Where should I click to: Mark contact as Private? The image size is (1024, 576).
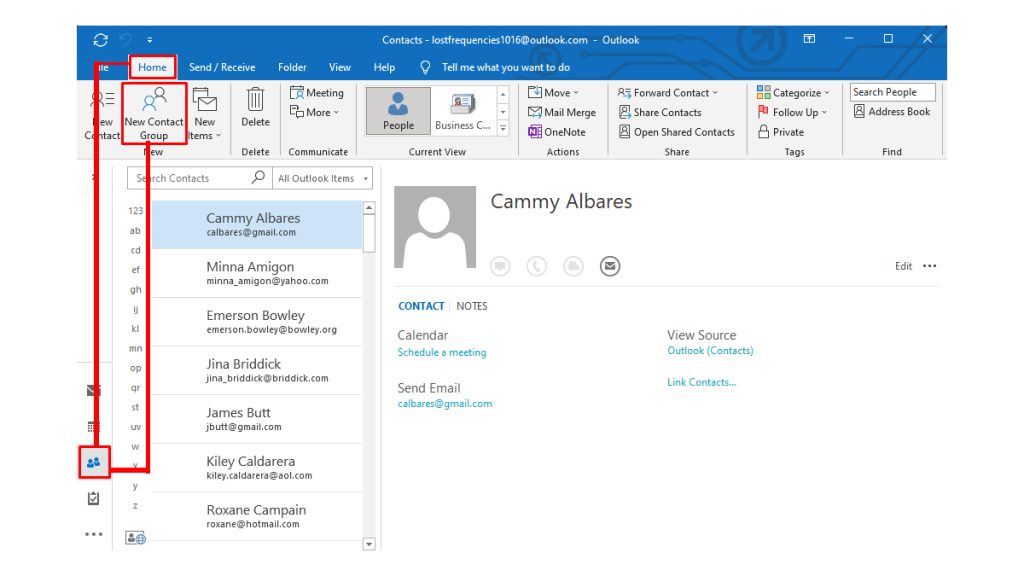pyautogui.click(x=780, y=132)
